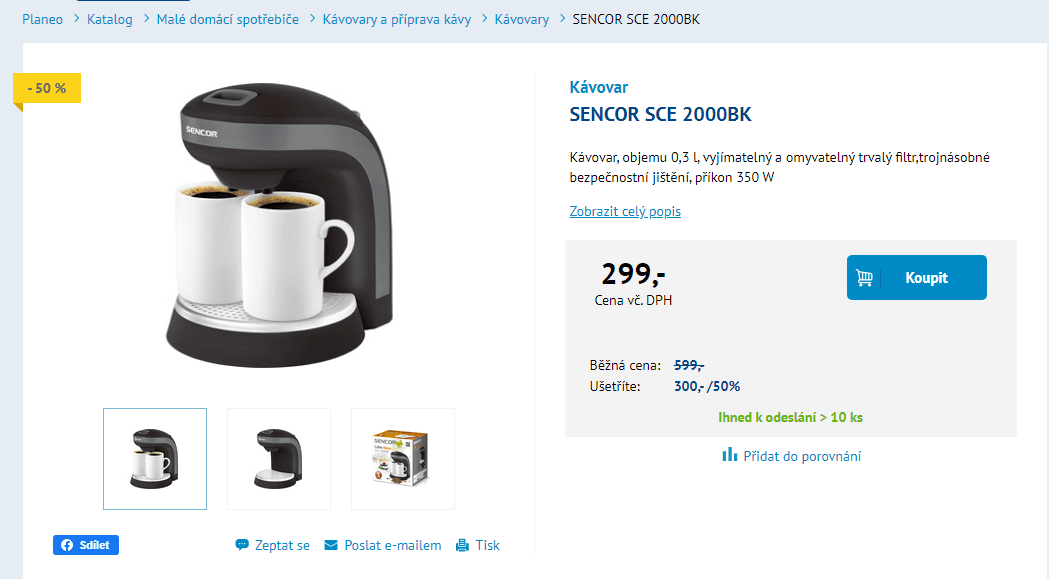The width and height of the screenshot is (1049, 579).
Task: Click the envelope icon beside Poslat e-mailem
Action: (x=330, y=544)
